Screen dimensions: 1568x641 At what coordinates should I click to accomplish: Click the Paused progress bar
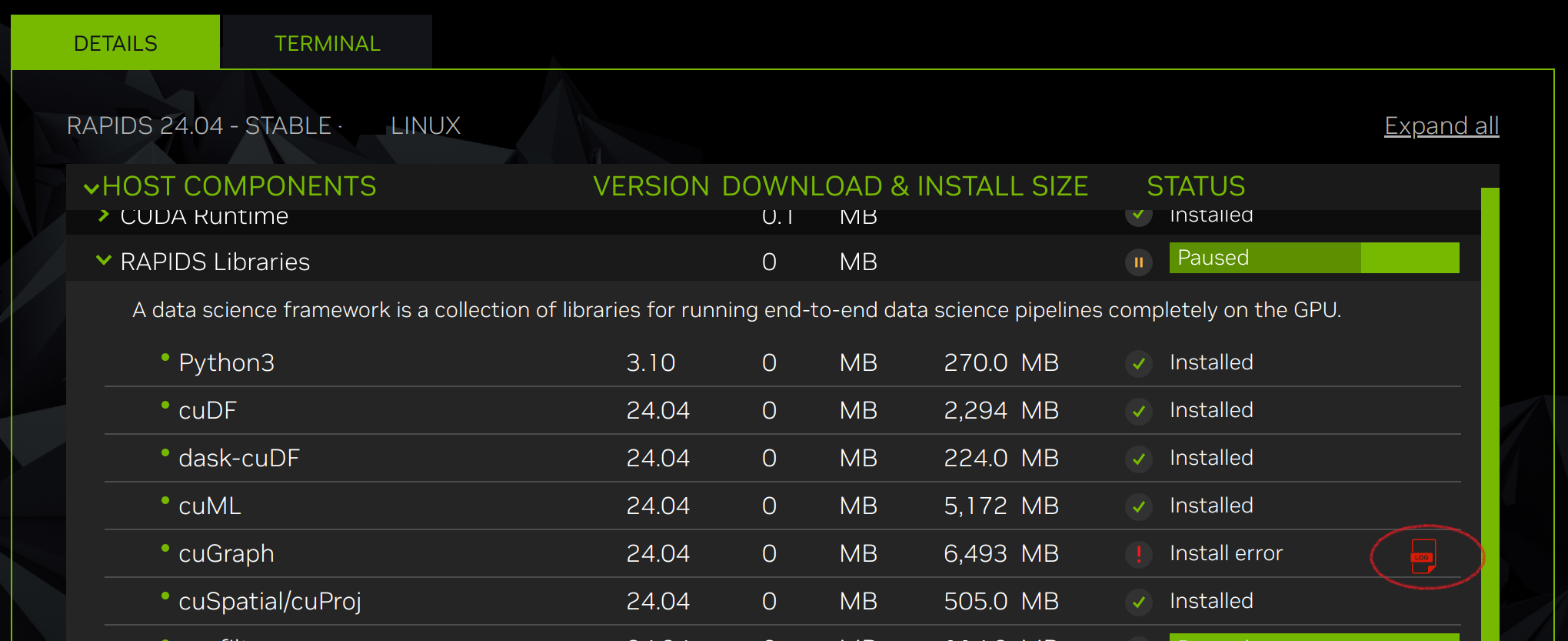(x=1313, y=258)
